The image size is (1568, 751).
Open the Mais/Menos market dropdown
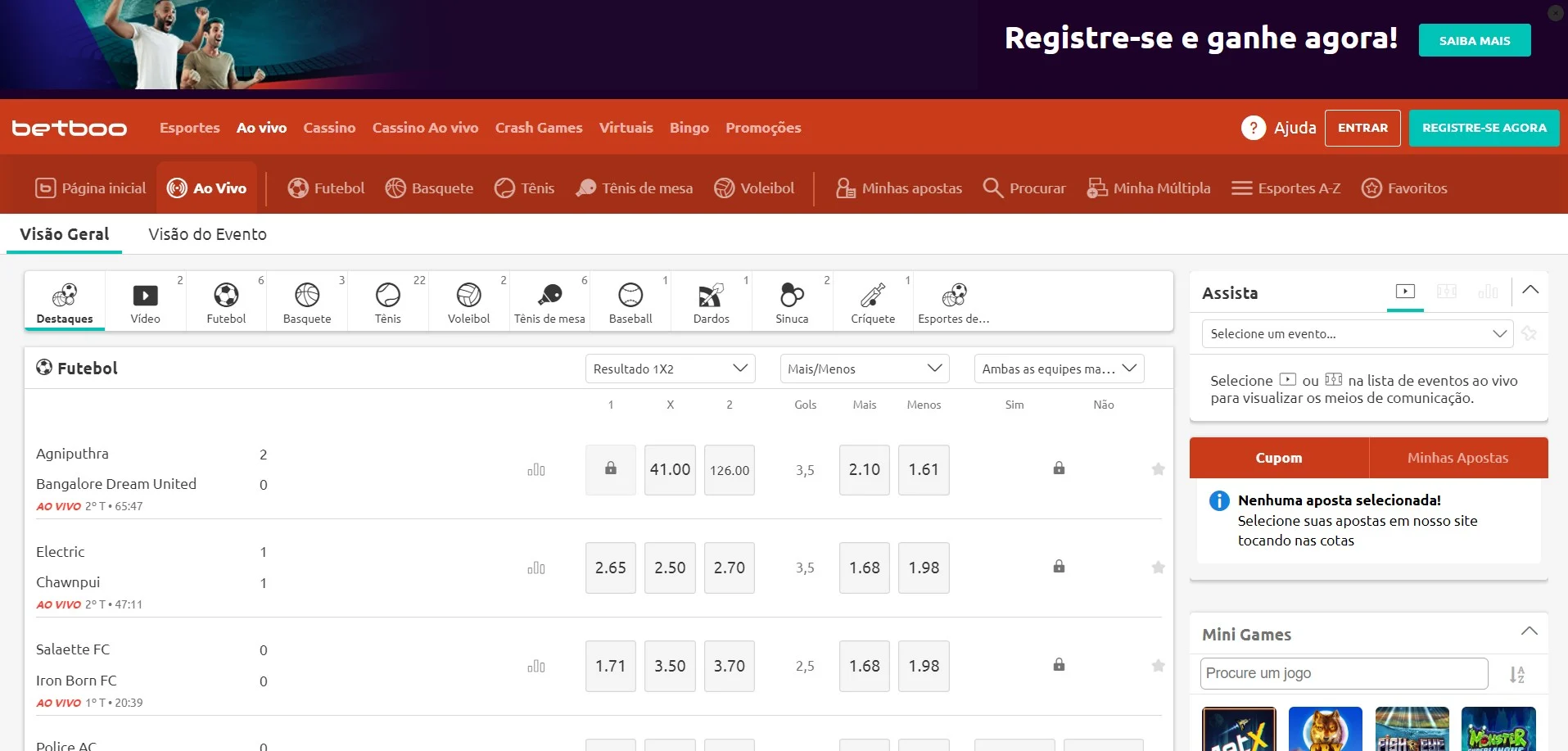tap(865, 369)
